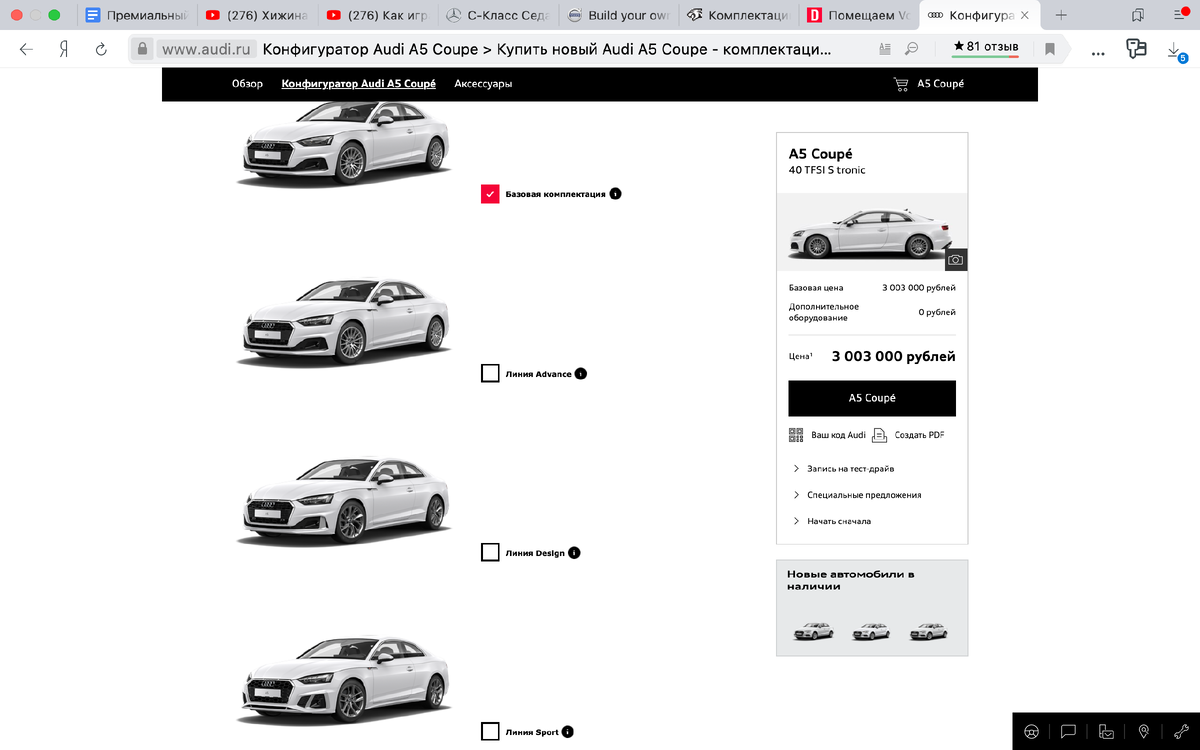The width and height of the screenshot is (1200, 750).
Task: Click the translator/feedback icon next to downloads
Action: 1136,49
